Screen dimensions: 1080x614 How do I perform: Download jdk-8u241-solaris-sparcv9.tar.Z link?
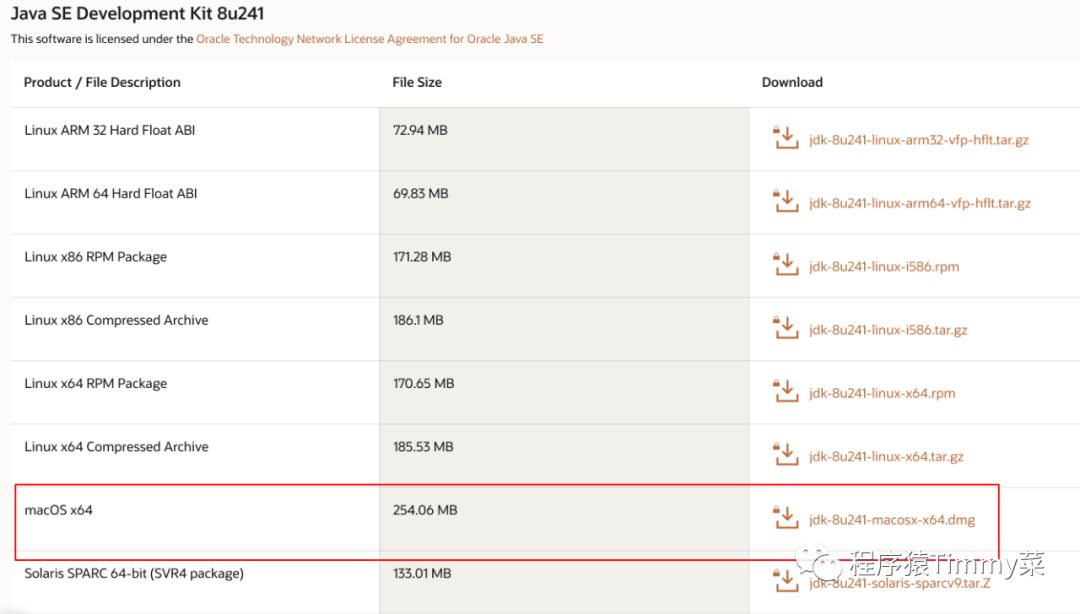click(900, 584)
